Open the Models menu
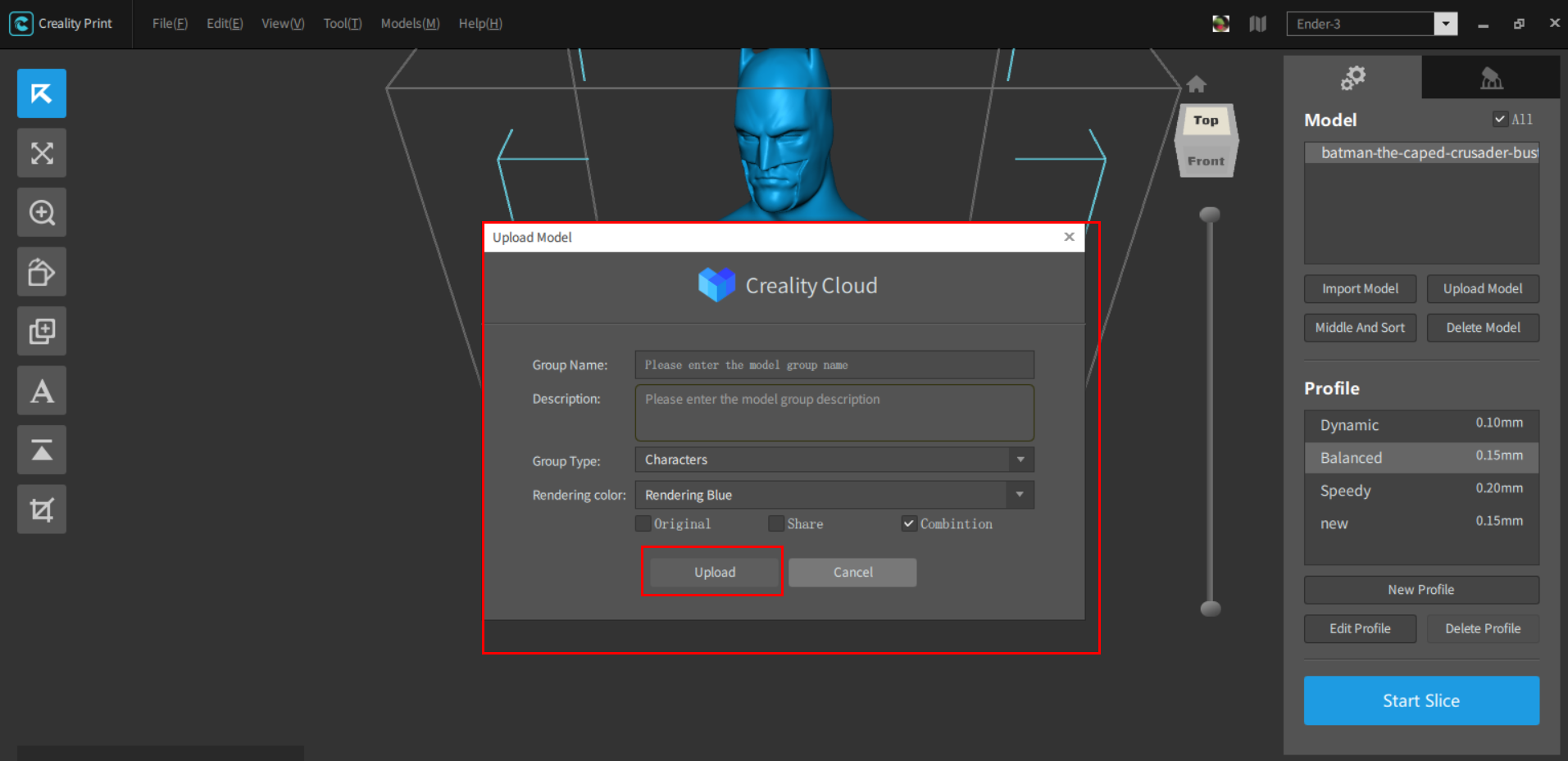Viewport: 1568px width, 761px height. [x=408, y=24]
